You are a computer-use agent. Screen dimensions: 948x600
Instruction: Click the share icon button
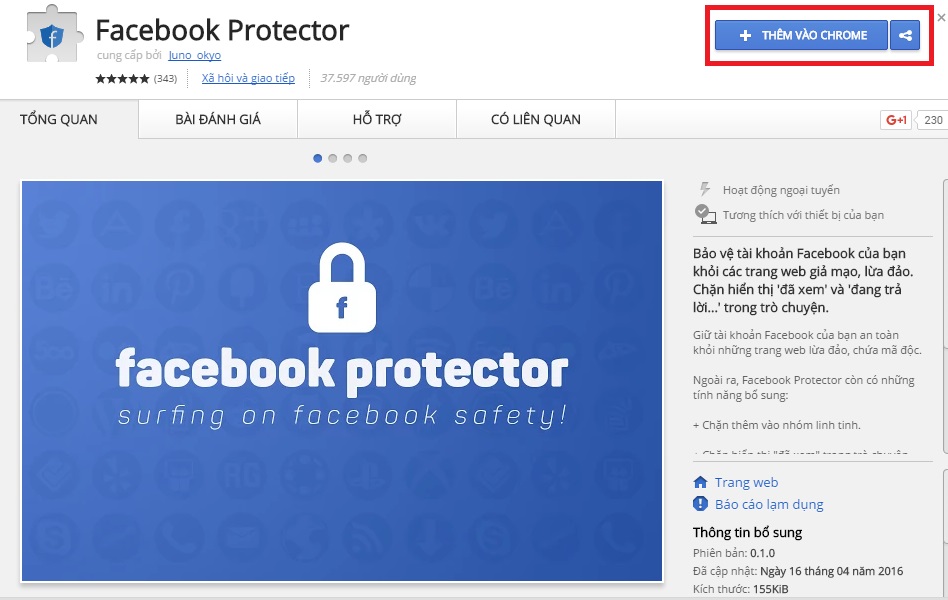(905, 36)
